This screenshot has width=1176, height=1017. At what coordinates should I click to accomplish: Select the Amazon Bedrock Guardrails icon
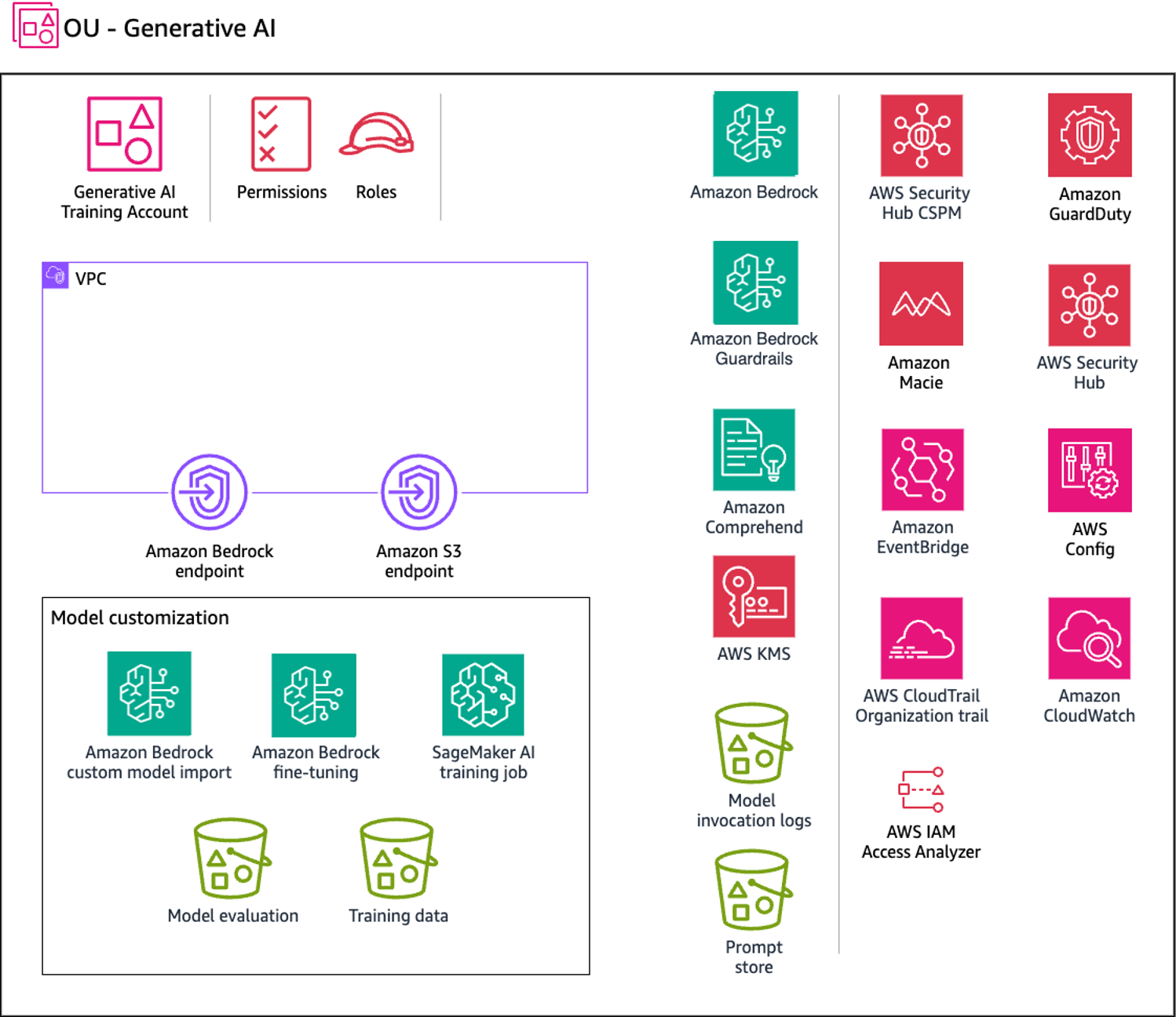pos(755,282)
